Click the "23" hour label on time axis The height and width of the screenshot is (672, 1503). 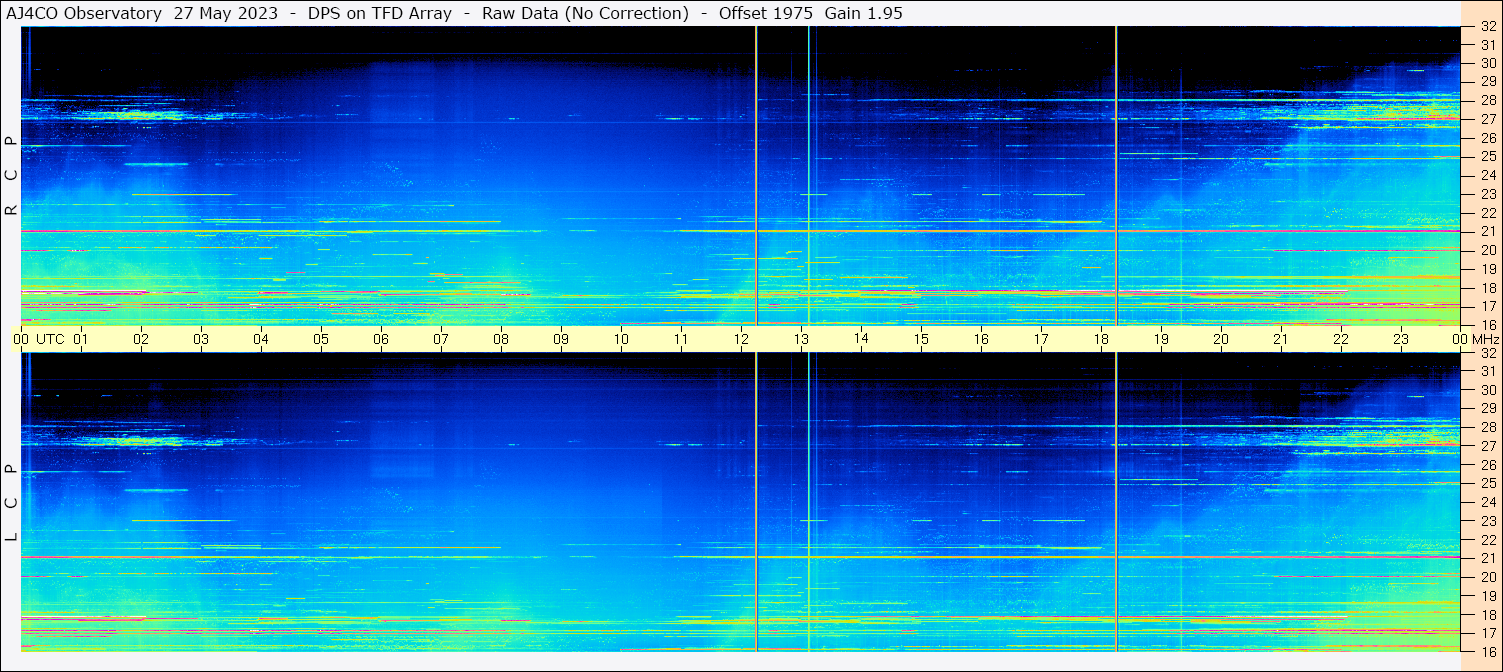pyautogui.click(x=1401, y=339)
